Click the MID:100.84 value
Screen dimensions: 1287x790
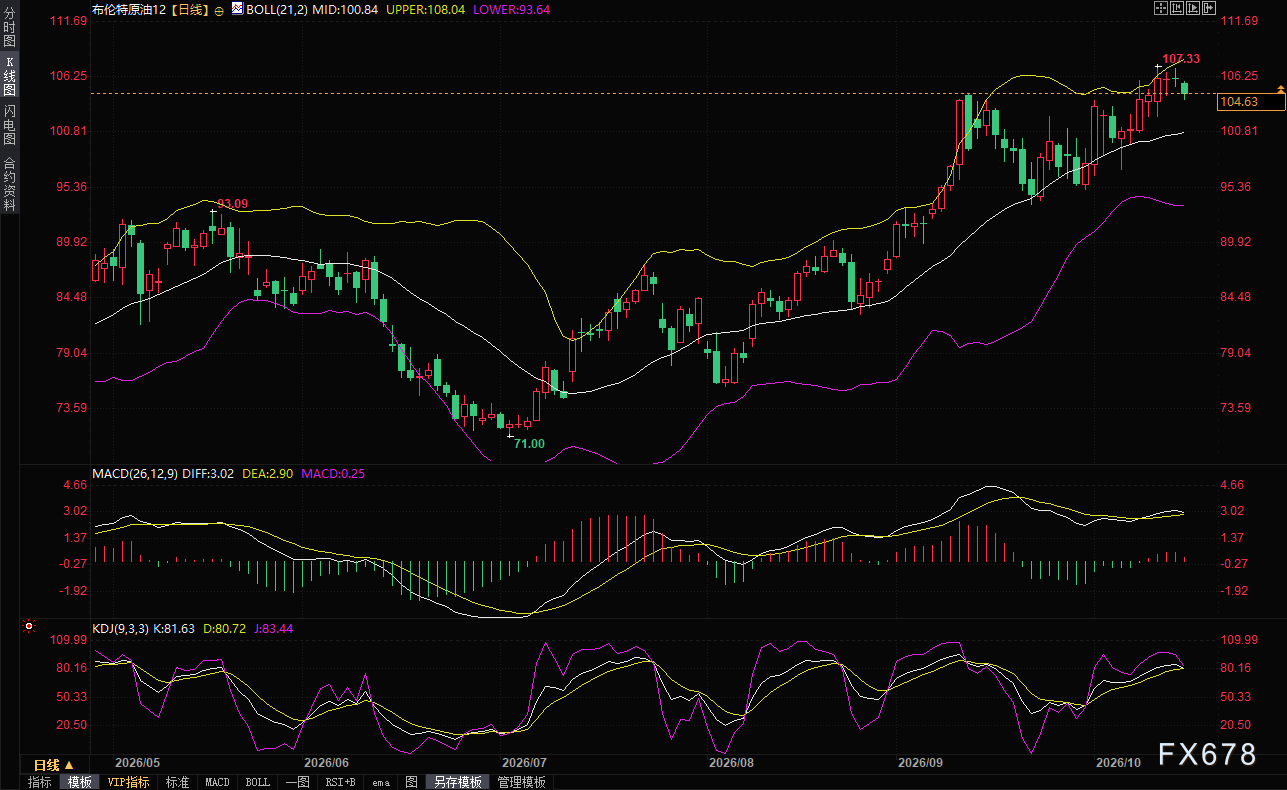coord(343,9)
